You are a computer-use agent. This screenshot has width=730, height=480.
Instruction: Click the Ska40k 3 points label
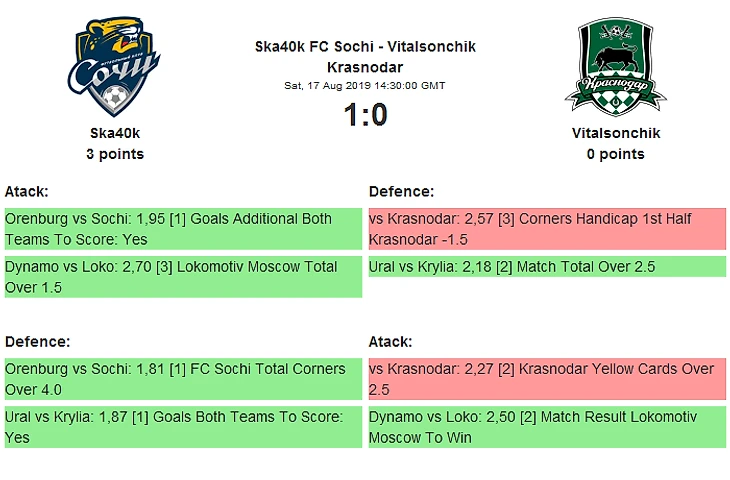point(115,154)
